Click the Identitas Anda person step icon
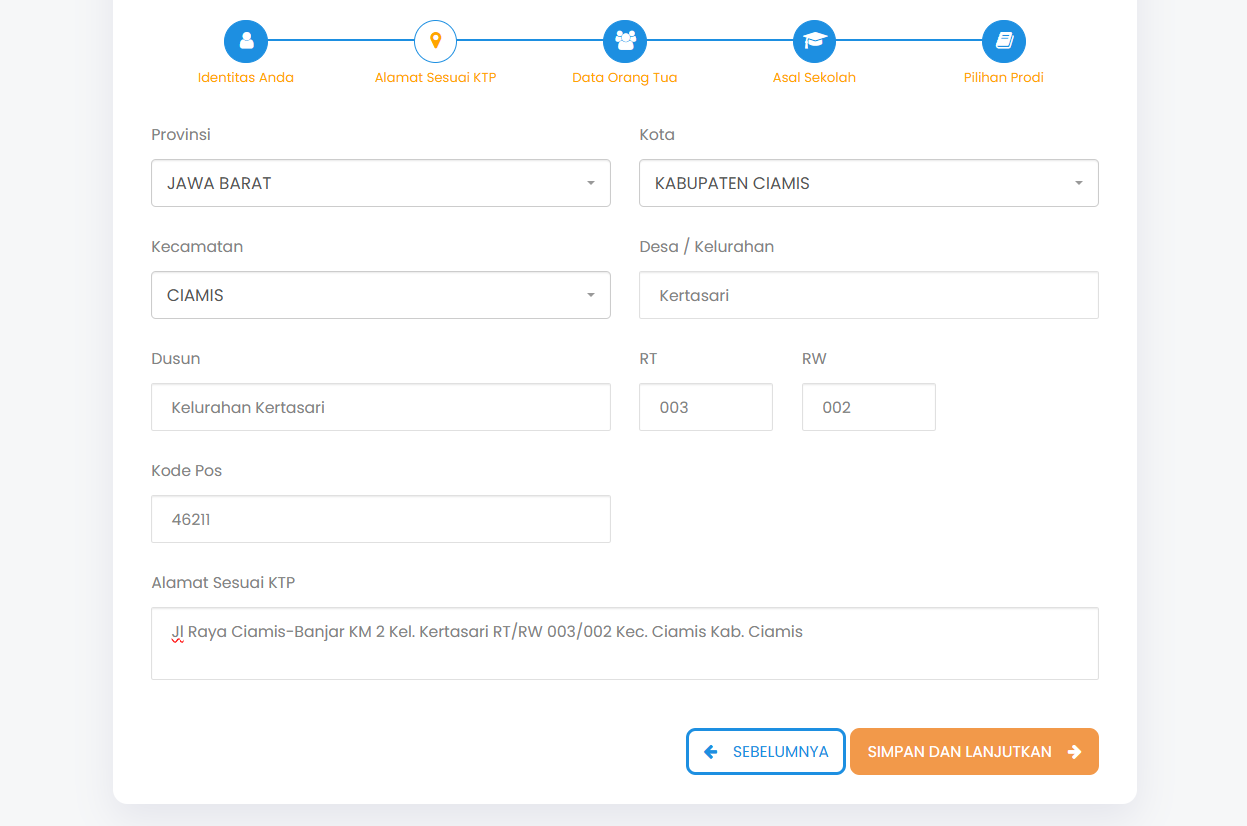1247x826 pixels. [246, 41]
